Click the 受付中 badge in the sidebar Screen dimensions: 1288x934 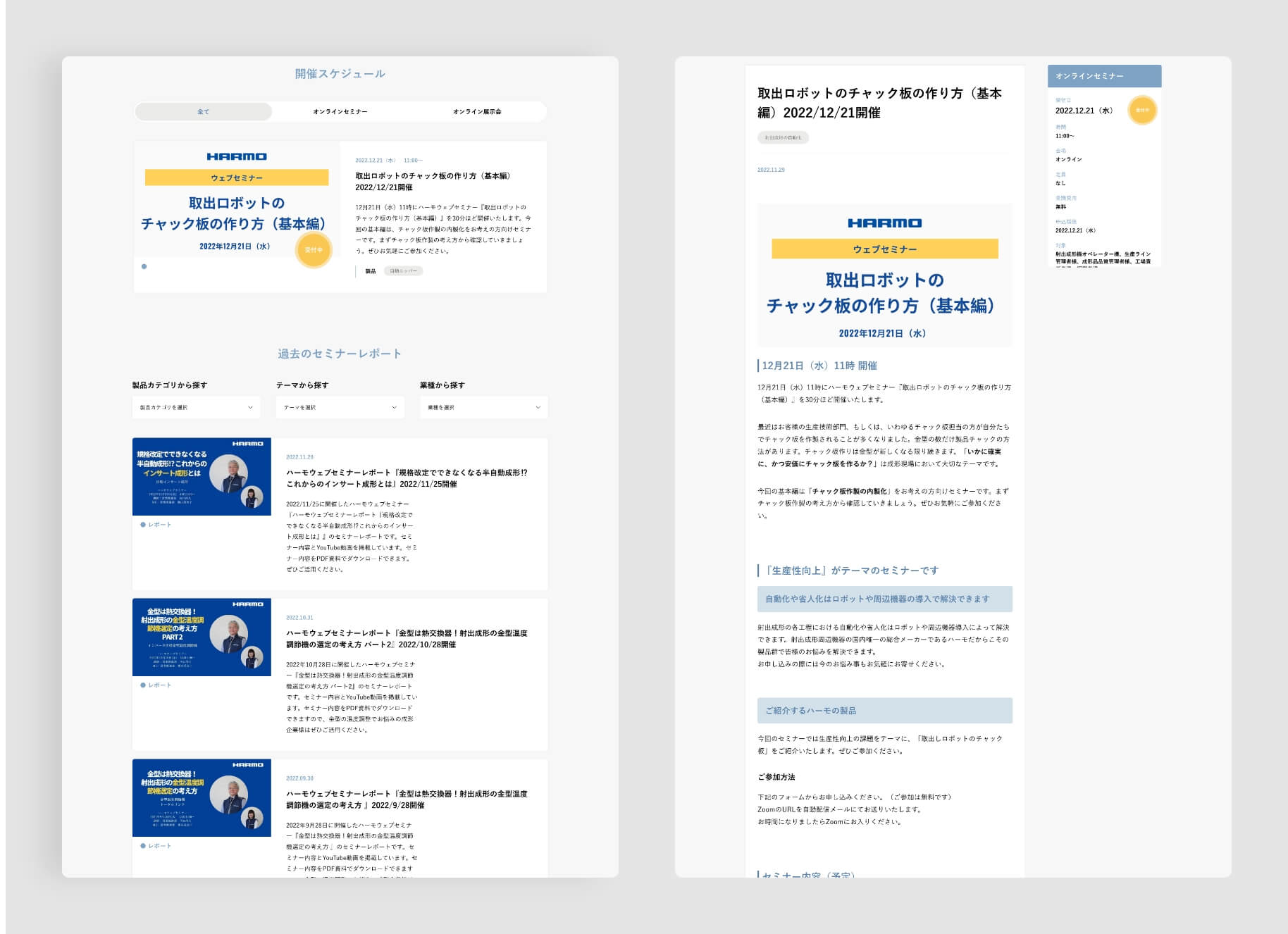click(x=1142, y=110)
